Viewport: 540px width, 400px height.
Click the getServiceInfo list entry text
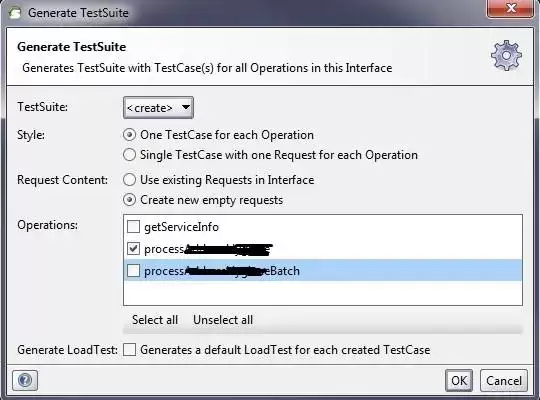tap(181, 227)
